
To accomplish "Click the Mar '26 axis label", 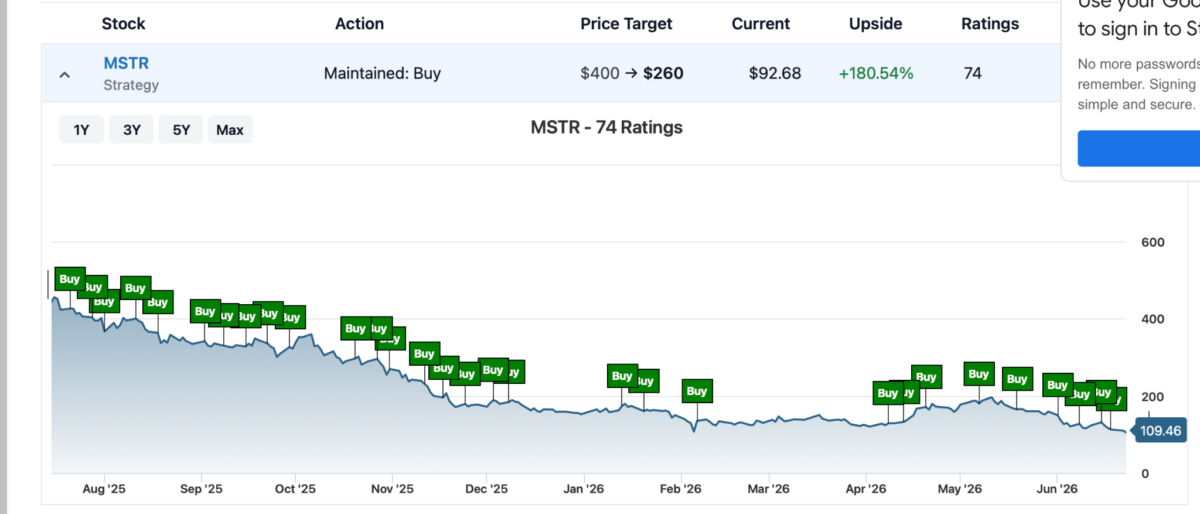I will [x=768, y=489].
